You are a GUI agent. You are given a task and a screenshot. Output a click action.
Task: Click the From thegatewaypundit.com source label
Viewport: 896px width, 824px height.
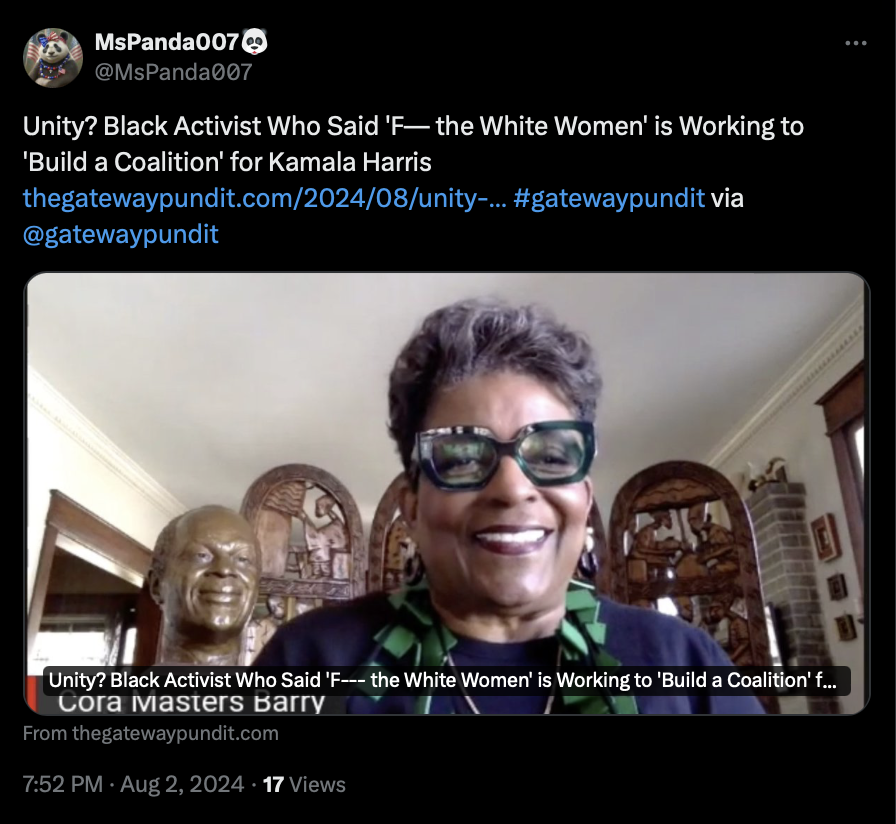(x=151, y=733)
